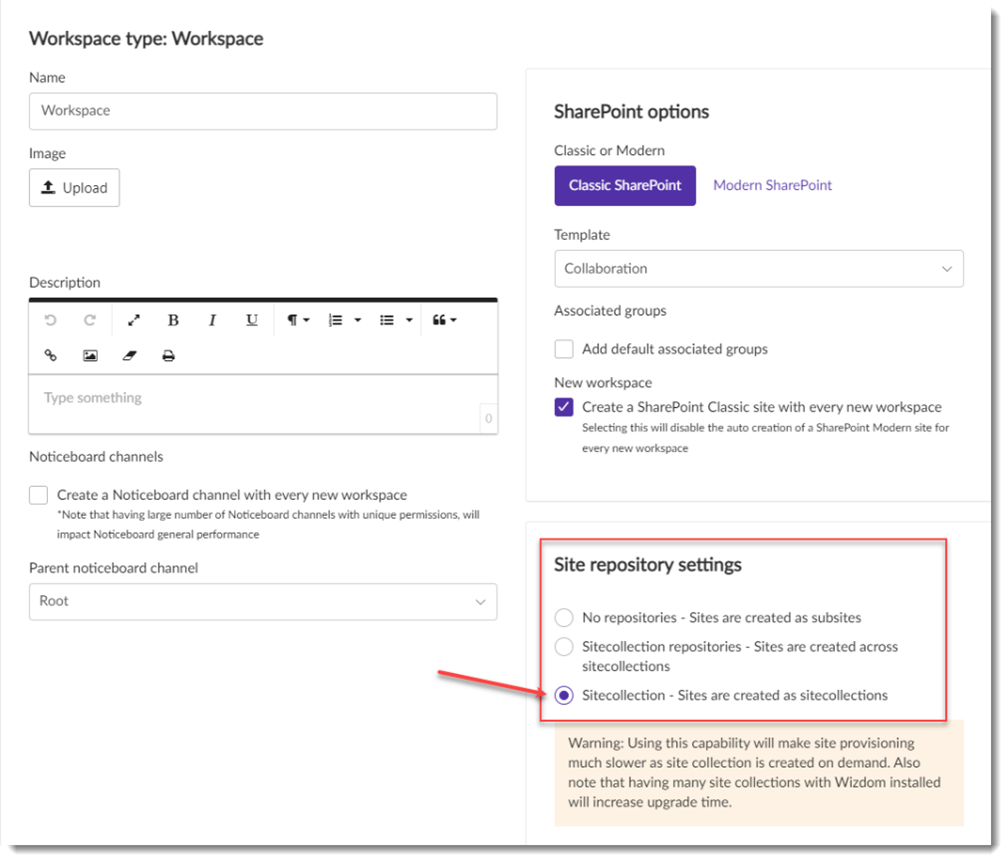Check Create a Noticeboard channel checkbox
Image resolution: width=1008 pixels, height=862 pixels.
click(39, 495)
